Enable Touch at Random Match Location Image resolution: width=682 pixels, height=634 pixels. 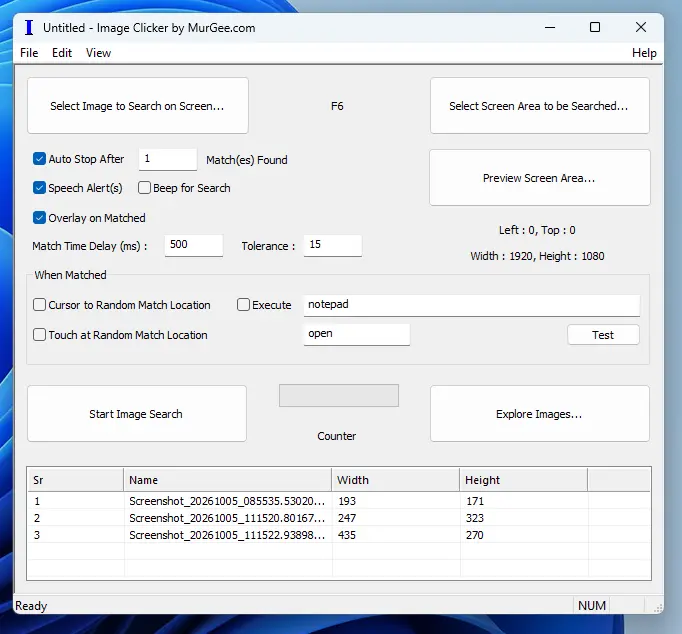click(39, 335)
